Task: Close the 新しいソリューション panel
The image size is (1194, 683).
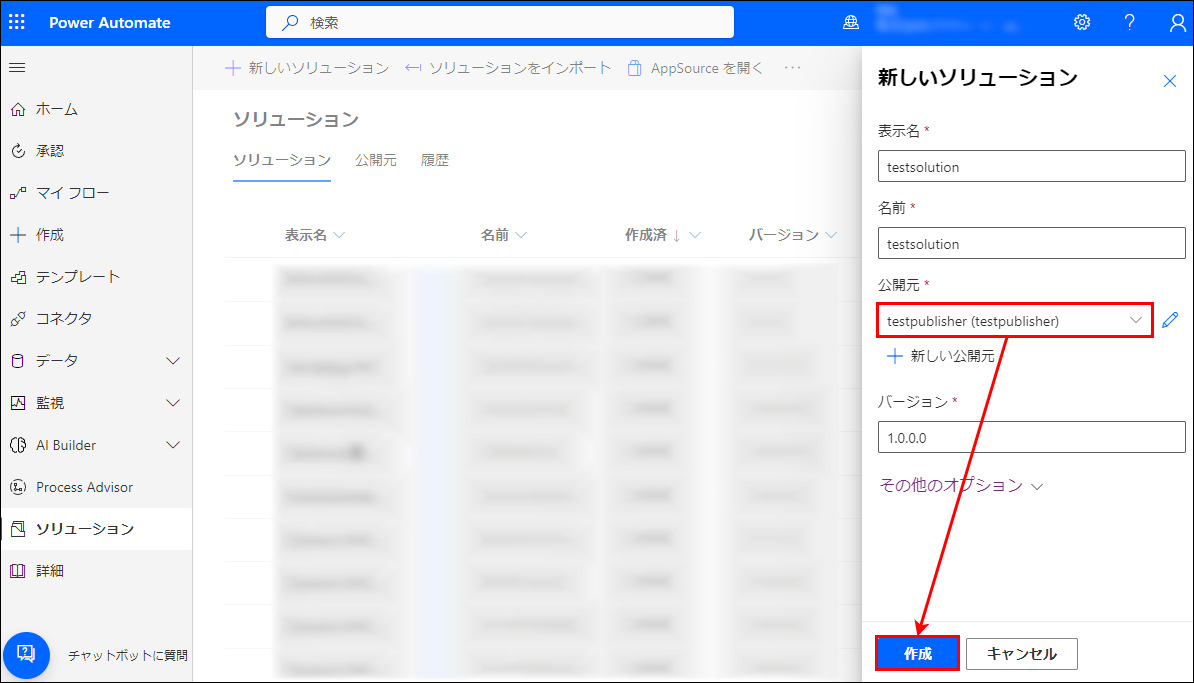Action: click(x=1170, y=81)
